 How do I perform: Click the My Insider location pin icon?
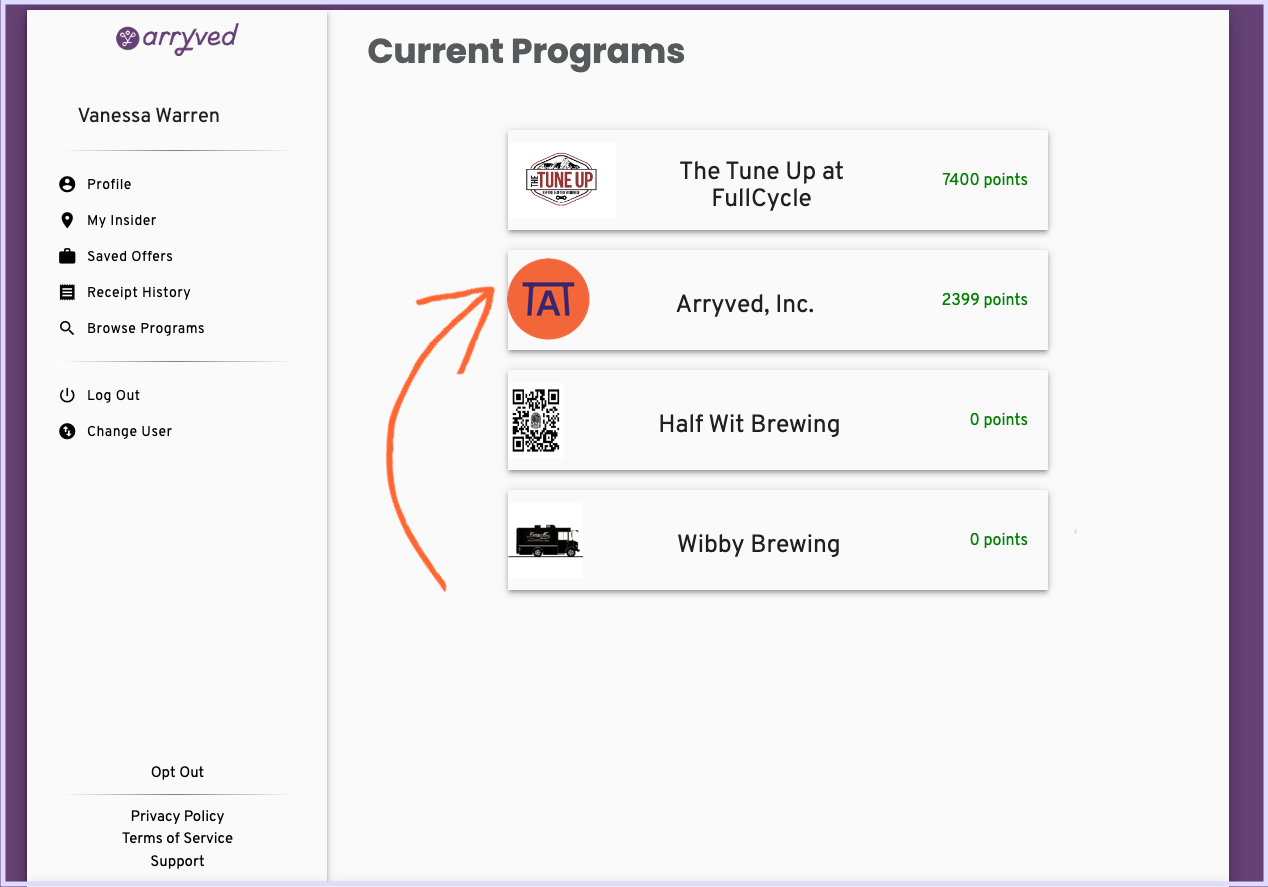(x=67, y=220)
